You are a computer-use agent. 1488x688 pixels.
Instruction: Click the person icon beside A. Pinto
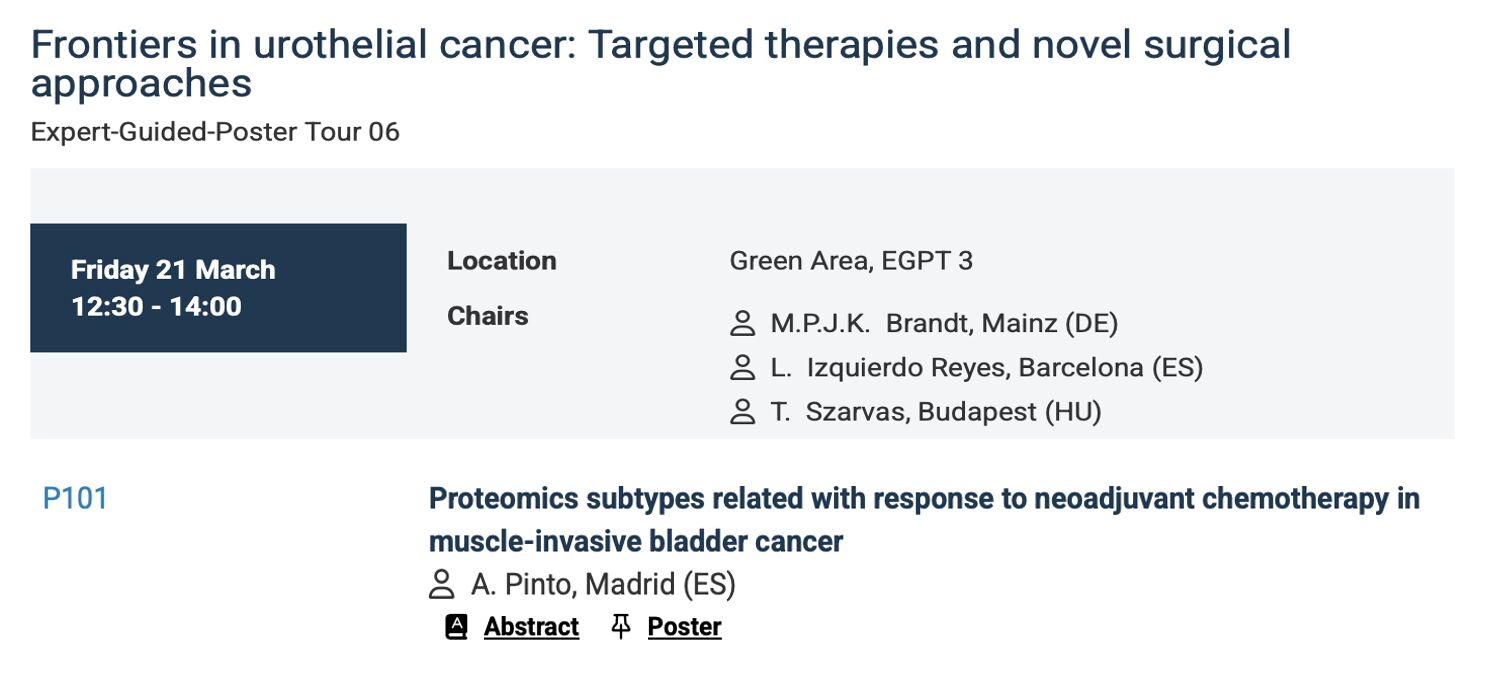441,585
